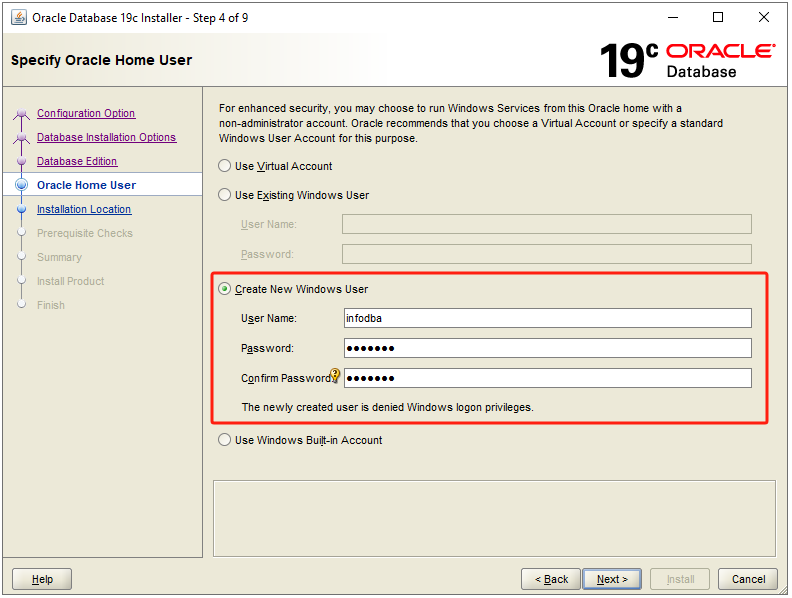Viewport: 792px width, 598px height.
Task: Select Use Existing Windows User option
Action: 224,195
